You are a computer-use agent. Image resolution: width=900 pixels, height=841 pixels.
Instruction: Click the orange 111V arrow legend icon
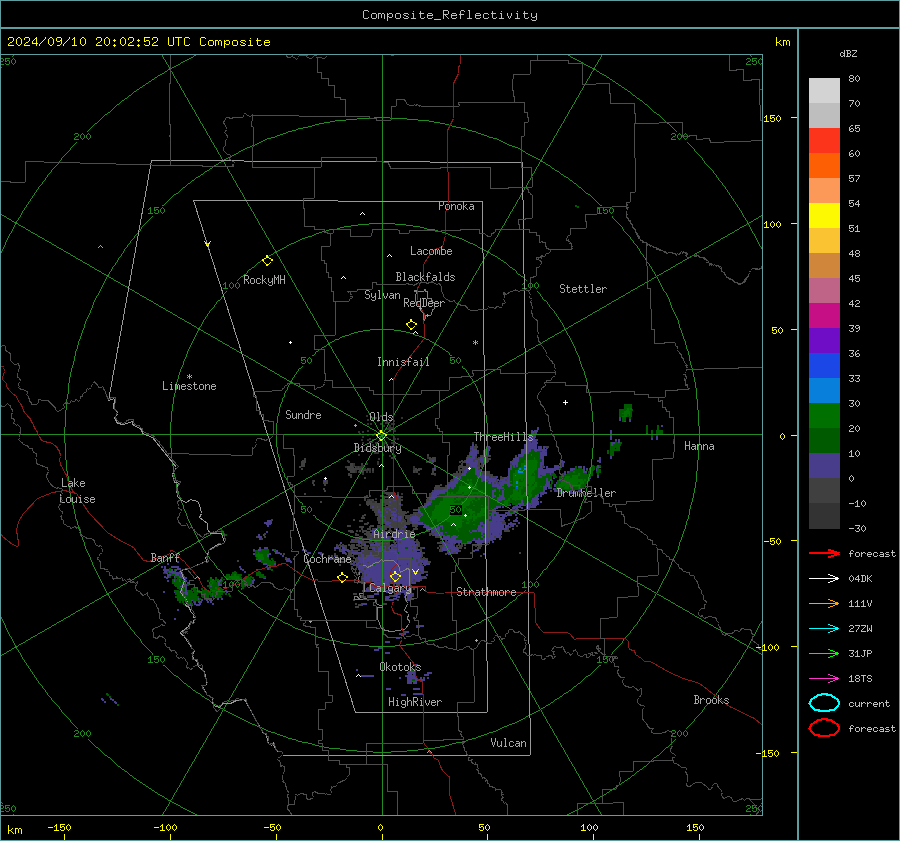tap(824, 603)
